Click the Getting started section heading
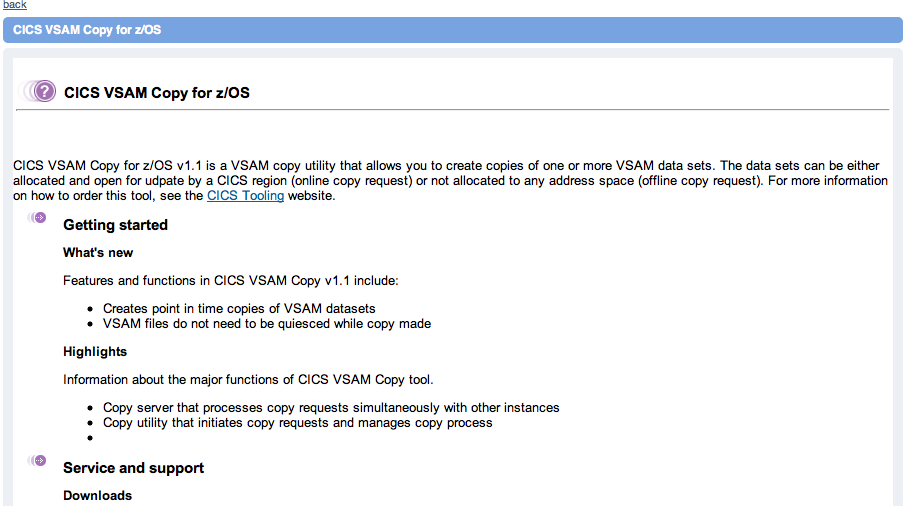This screenshot has width=907, height=506. [x=115, y=225]
